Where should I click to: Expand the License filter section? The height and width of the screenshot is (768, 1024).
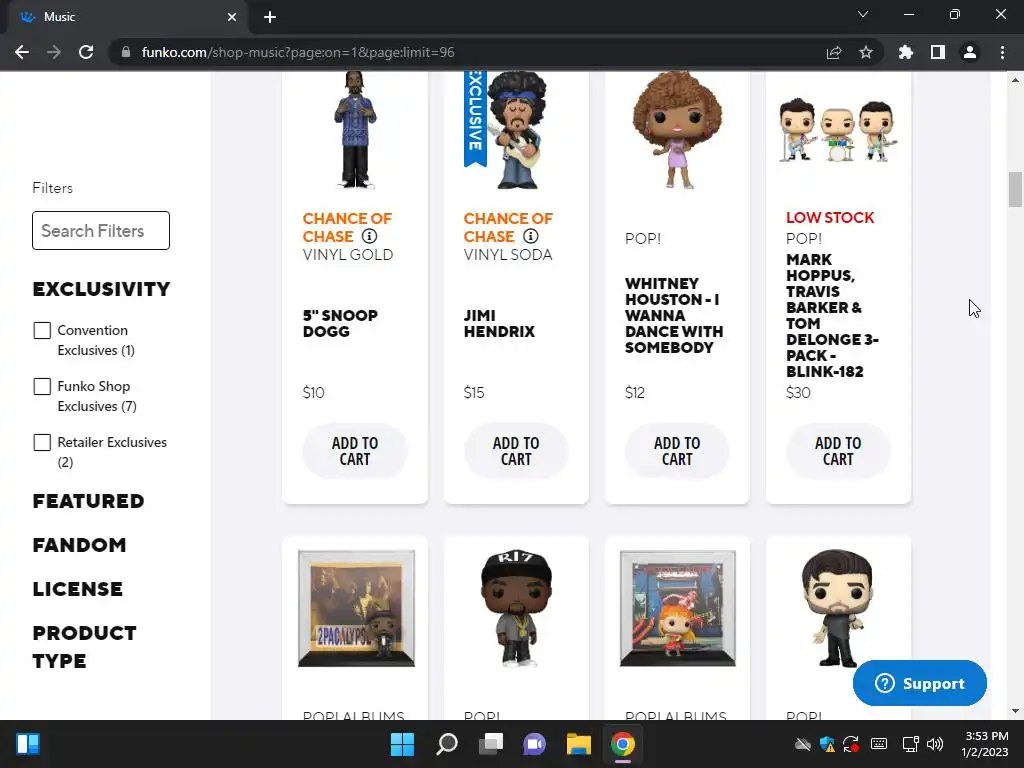(77, 589)
